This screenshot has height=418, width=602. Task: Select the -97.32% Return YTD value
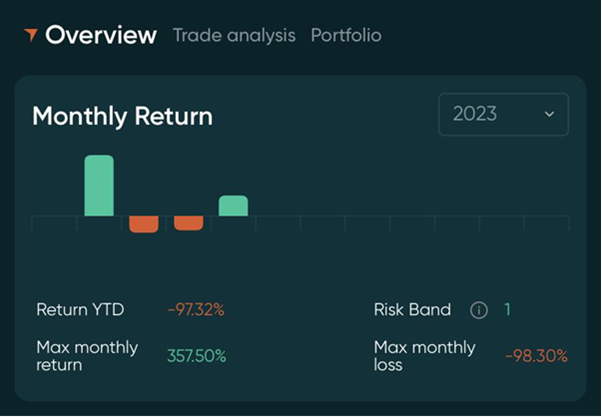tap(196, 310)
